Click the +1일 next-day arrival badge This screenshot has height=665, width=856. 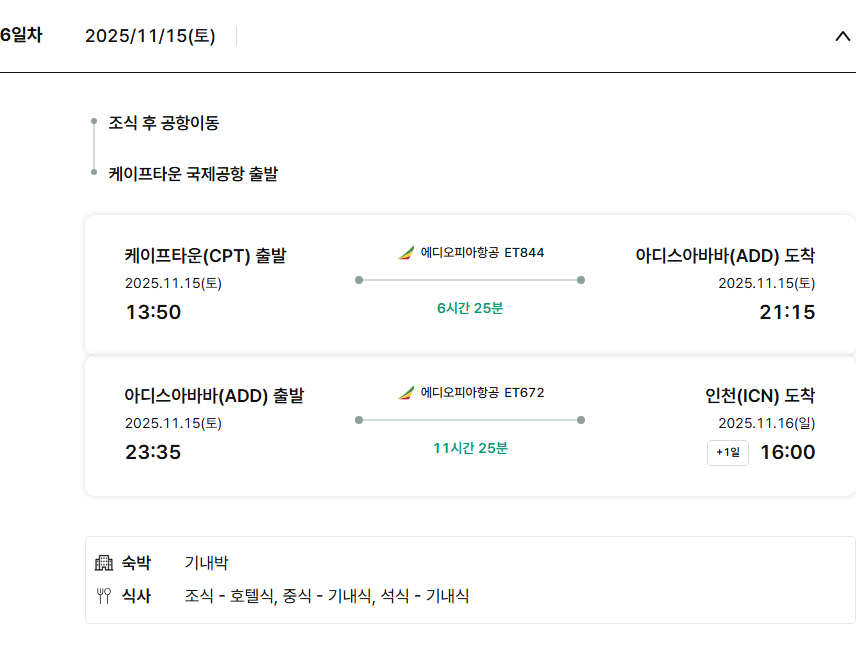tap(727, 453)
